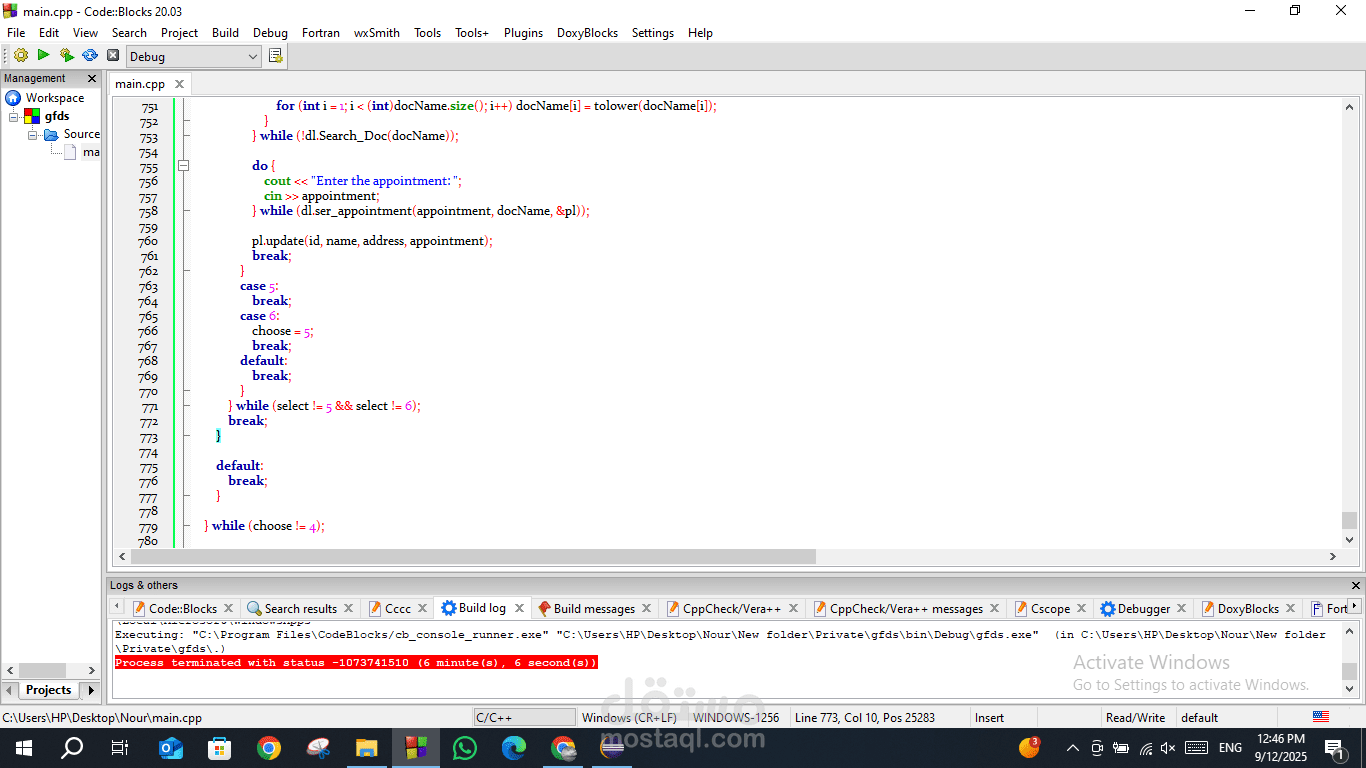Open the Help menu

[x=700, y=33]
